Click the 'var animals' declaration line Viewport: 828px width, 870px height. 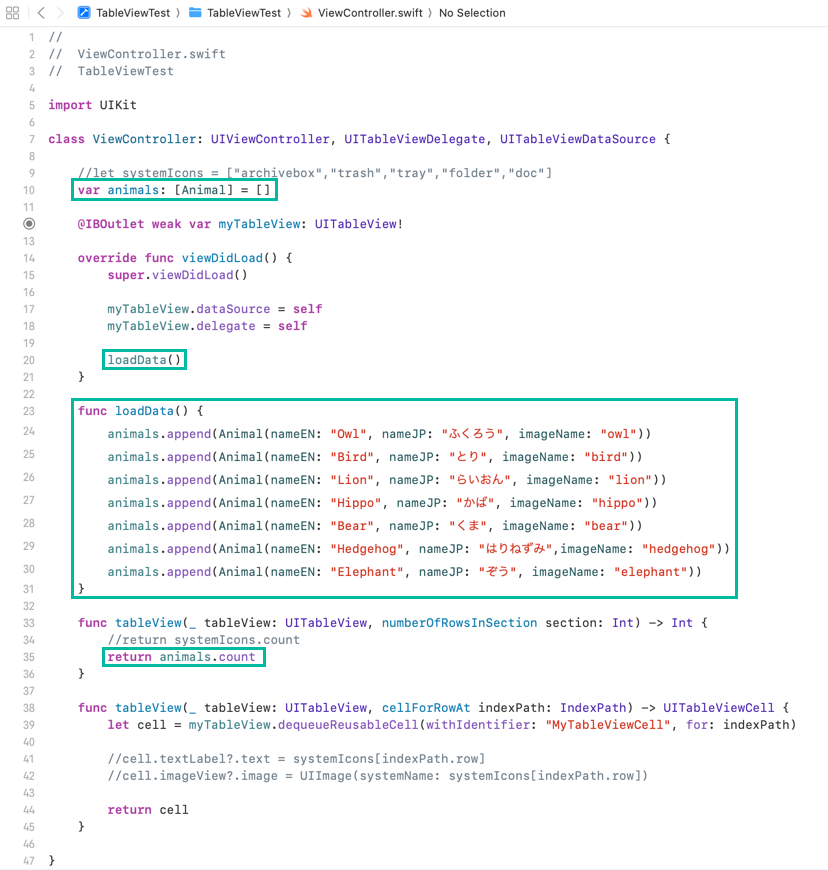(174, 190)
